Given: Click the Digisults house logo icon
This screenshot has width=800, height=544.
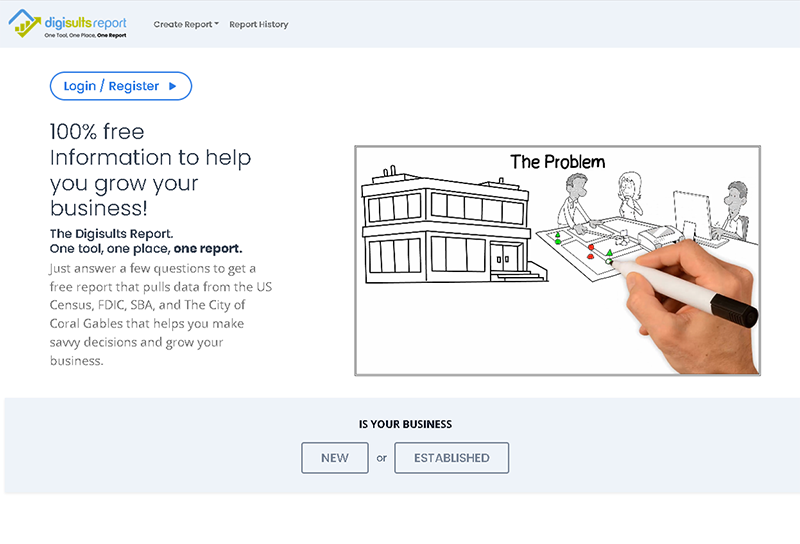Looking at the screenshot, I should click(x=26, y=23).
